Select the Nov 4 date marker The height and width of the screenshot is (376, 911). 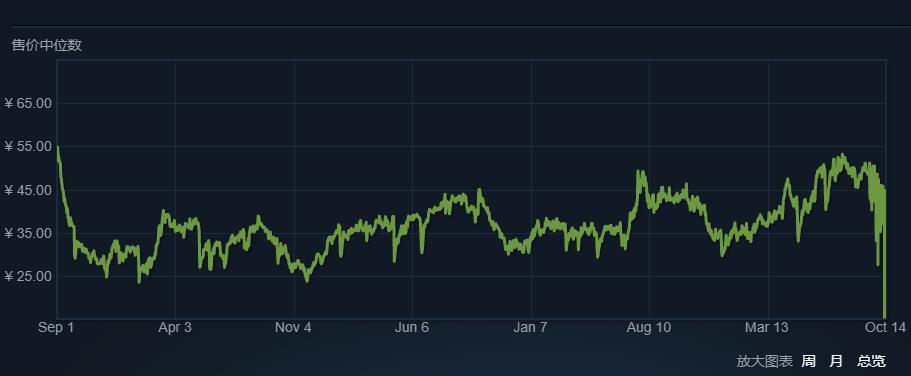point(293,328)
